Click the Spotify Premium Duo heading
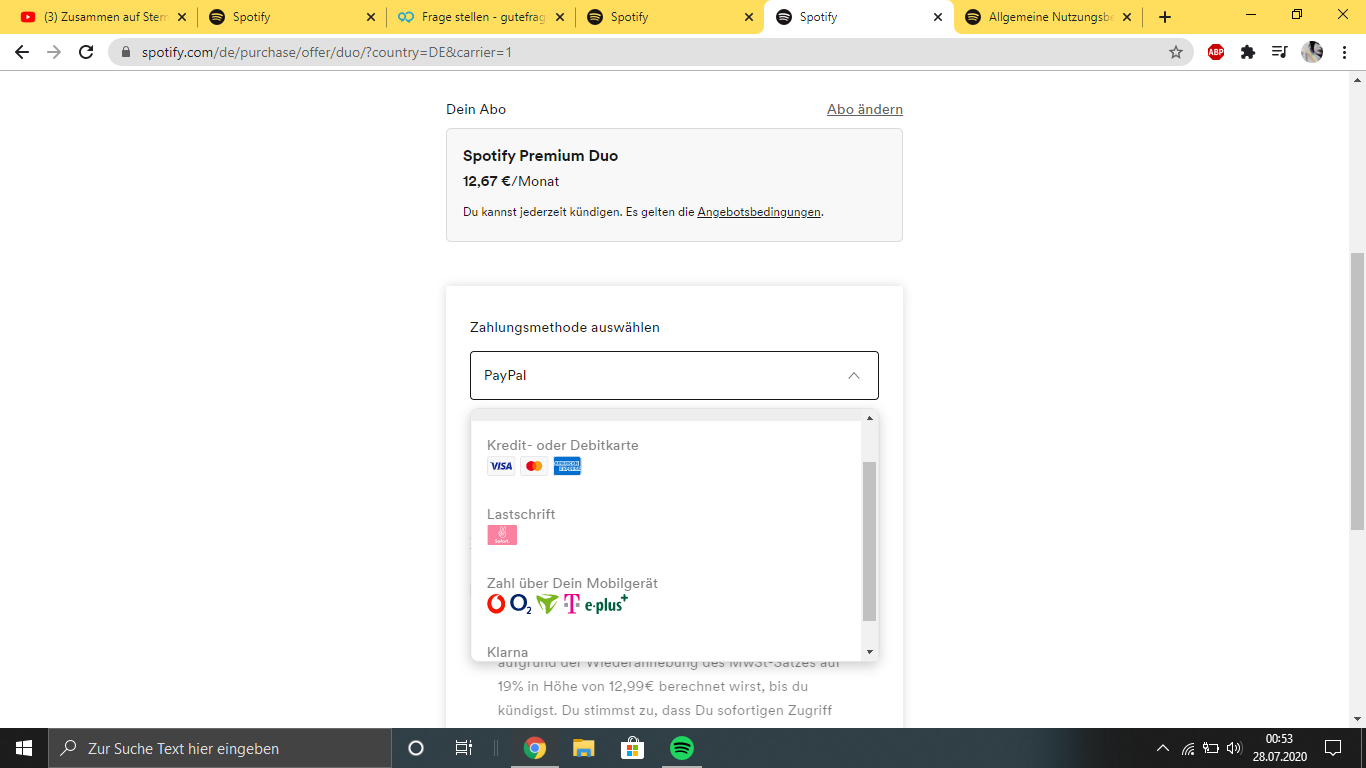Image resolution: width=1366 pixels, height=768 pixels. [x=540, y=156]
